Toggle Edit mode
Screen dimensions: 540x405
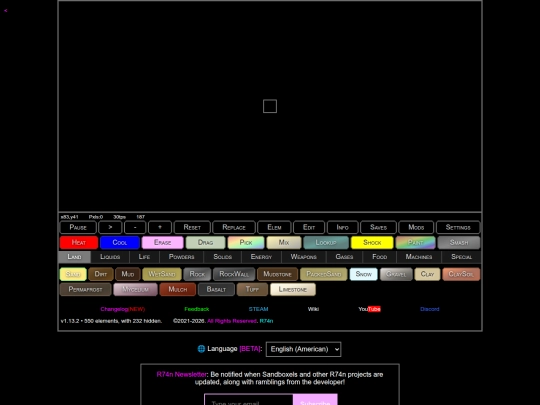coord(309,227)
